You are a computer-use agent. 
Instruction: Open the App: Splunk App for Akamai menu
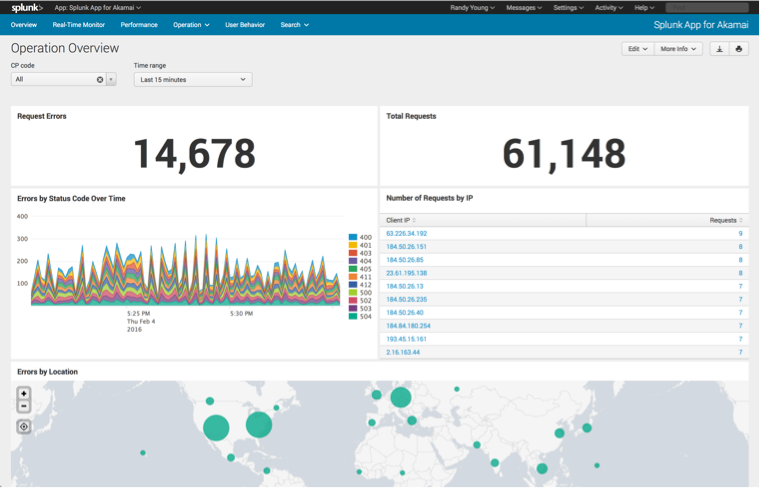(x=97, y=8)
